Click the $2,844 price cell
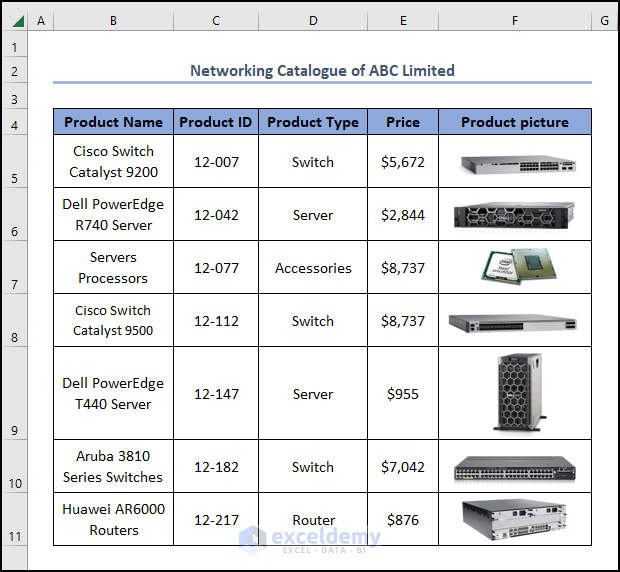 [x=403, y=214]
